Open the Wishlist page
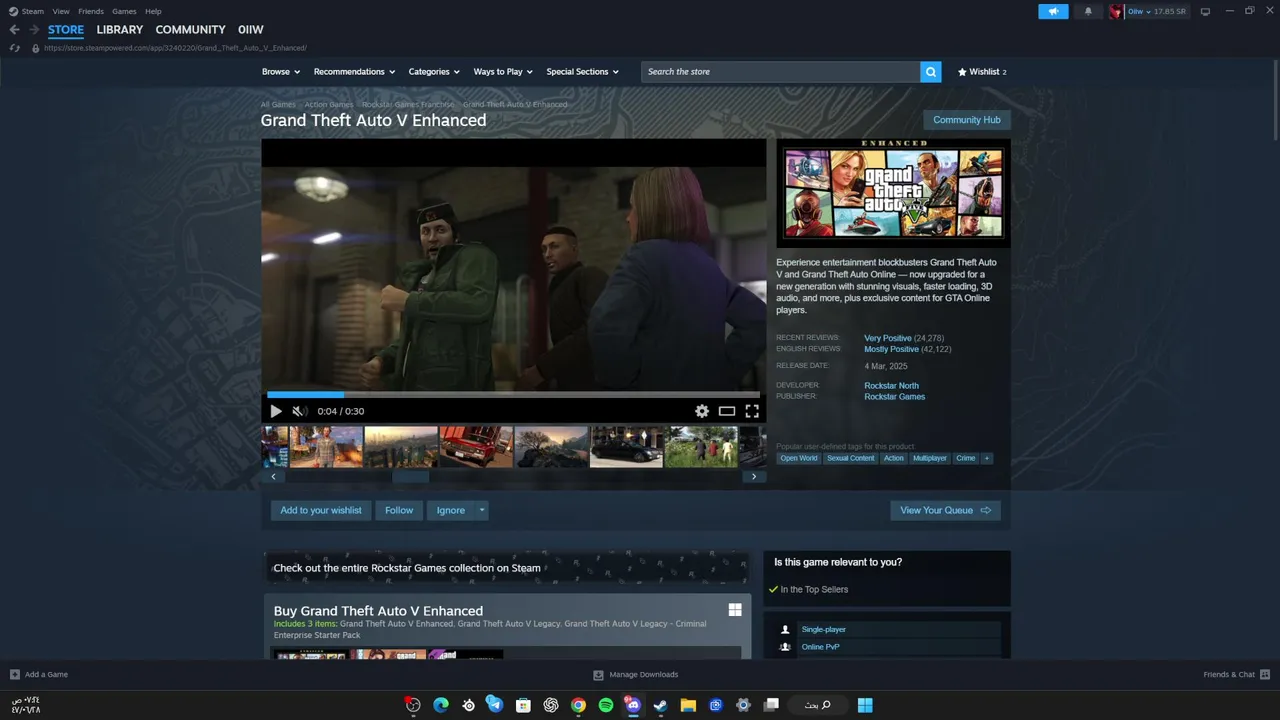 pos(982,72)
